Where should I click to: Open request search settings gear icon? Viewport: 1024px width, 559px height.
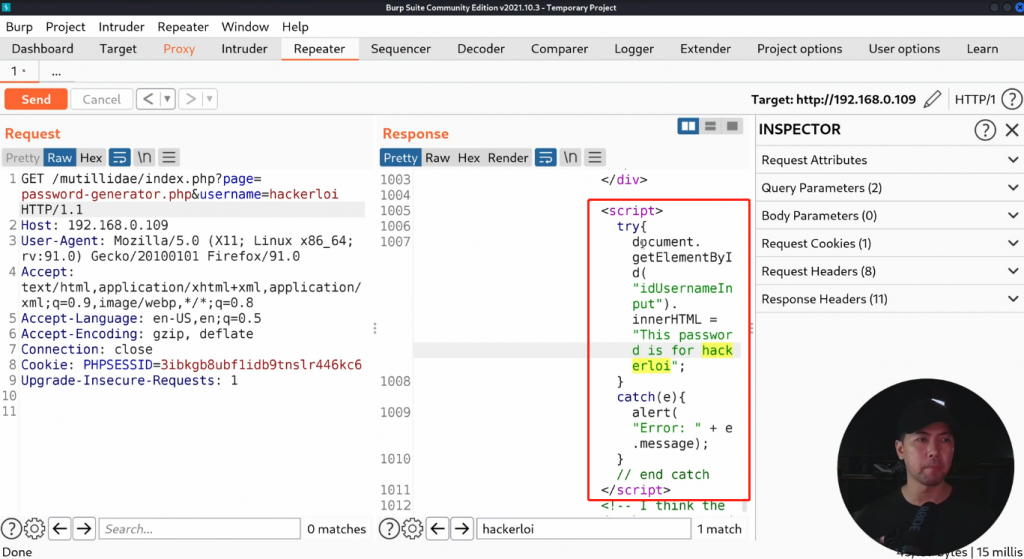coord(35,529)
